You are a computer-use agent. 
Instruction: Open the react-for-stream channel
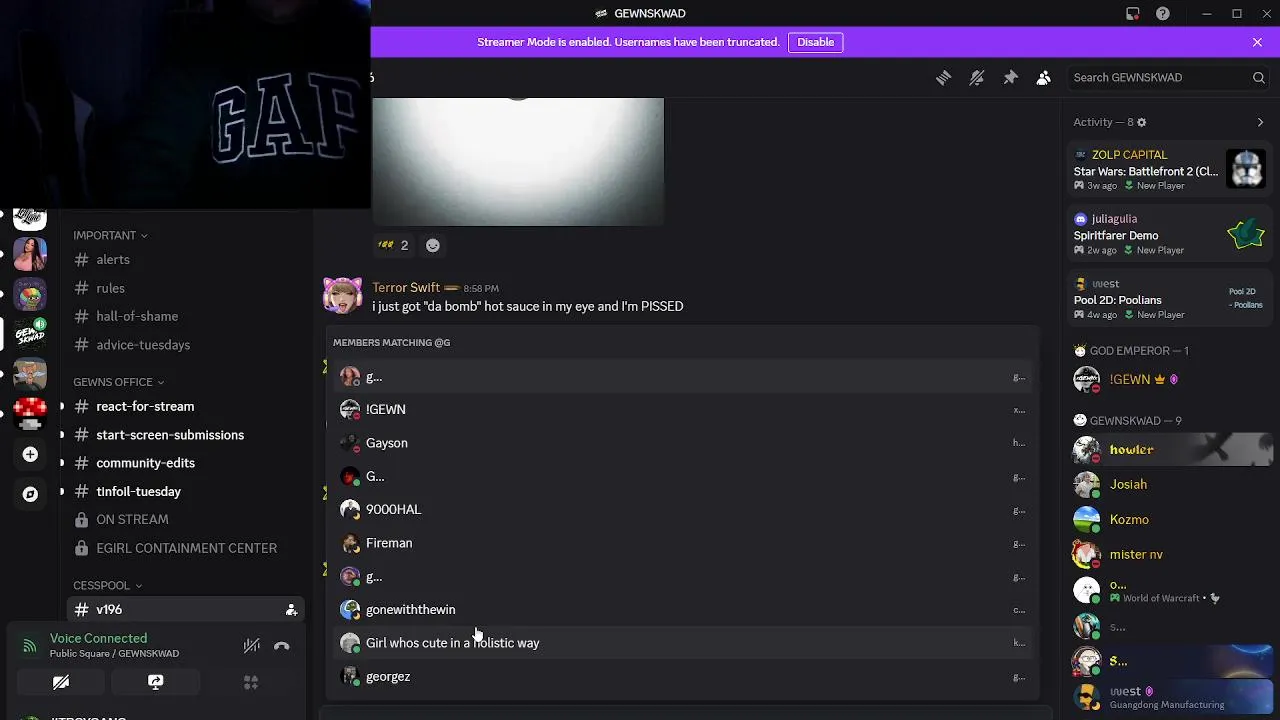click(145, 407)
